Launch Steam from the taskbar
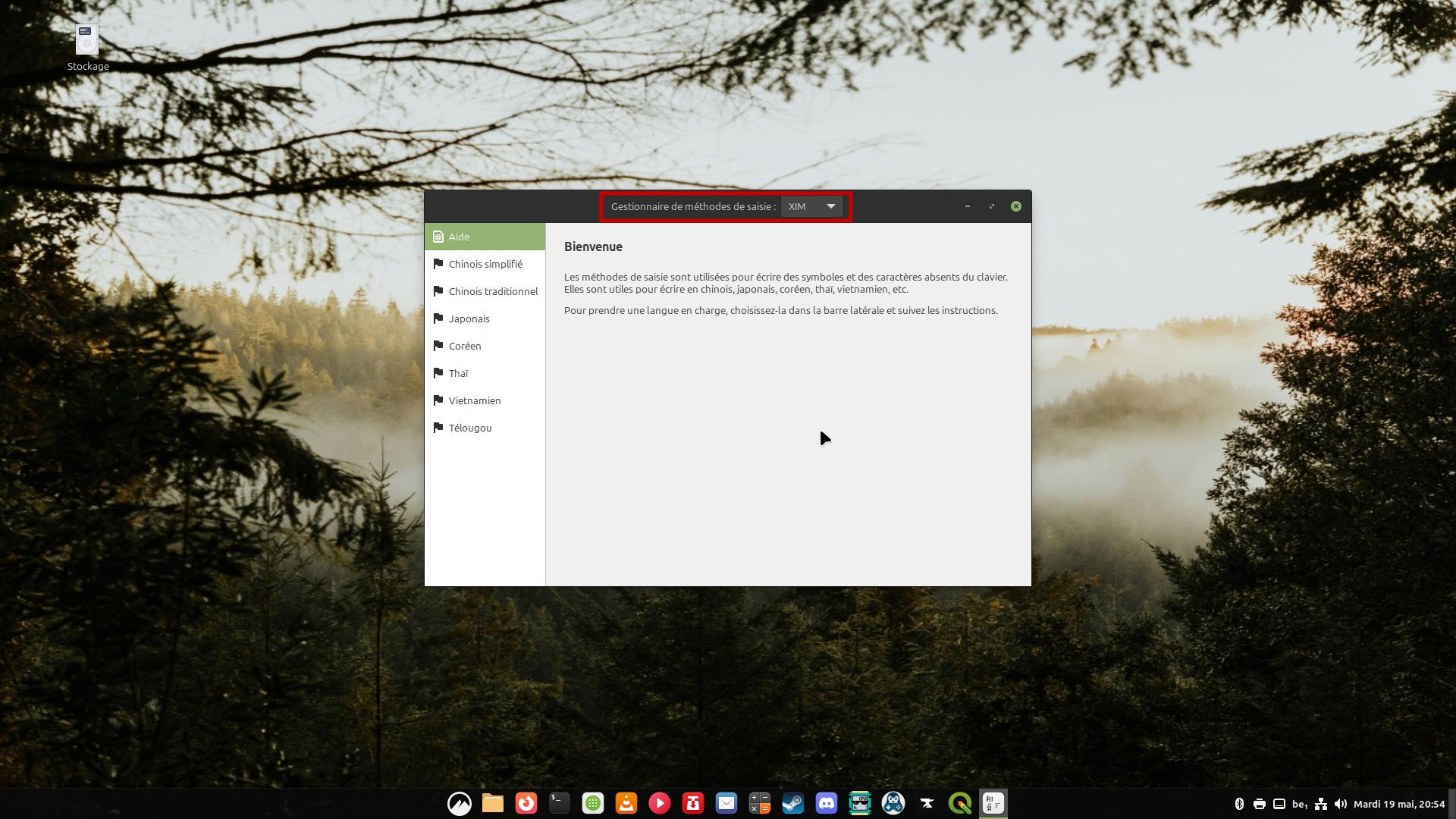The width and height of the screenshot is (1456, 819). click(793, 803)
